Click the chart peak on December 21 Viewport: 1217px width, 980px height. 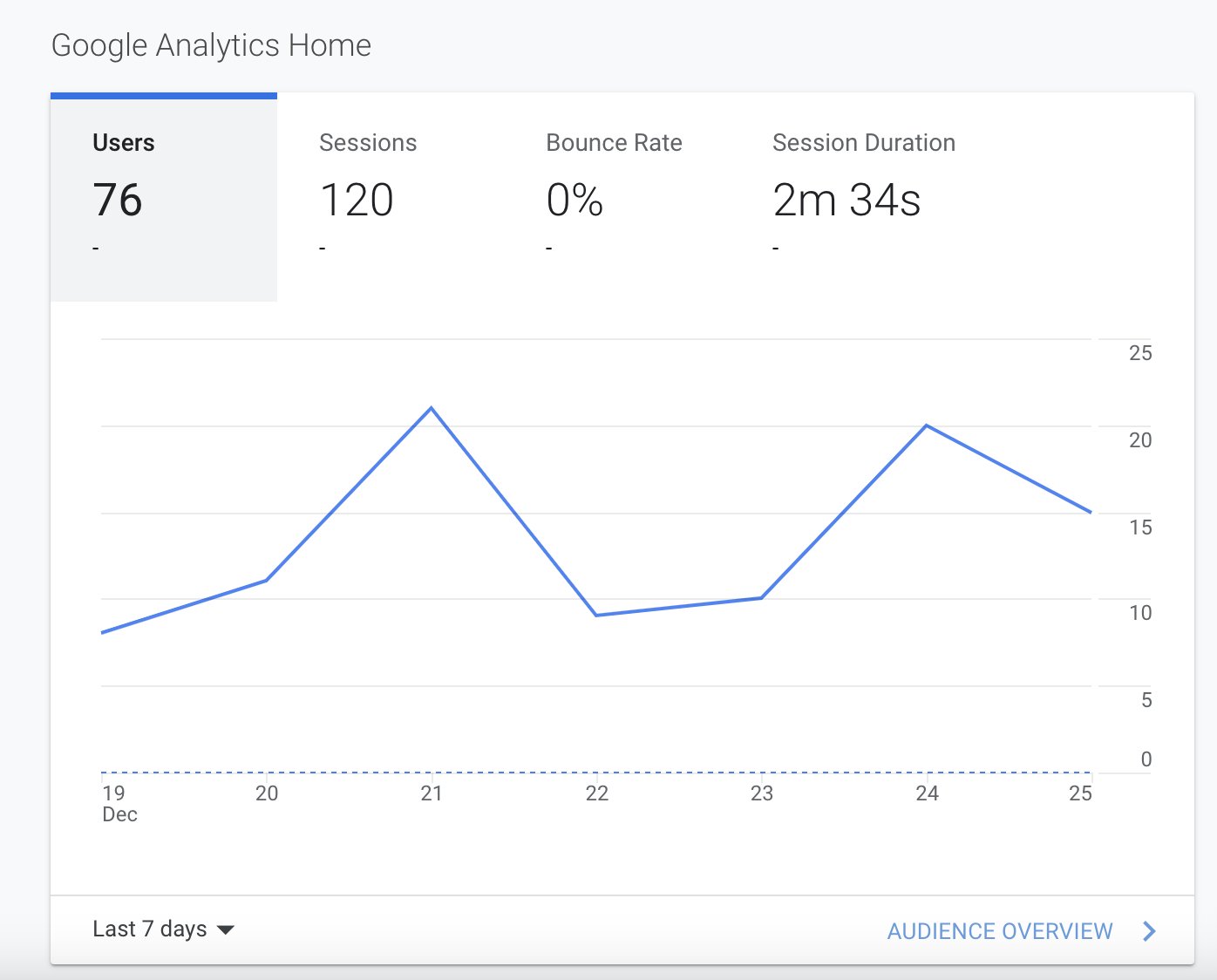[x=431, y=407]
